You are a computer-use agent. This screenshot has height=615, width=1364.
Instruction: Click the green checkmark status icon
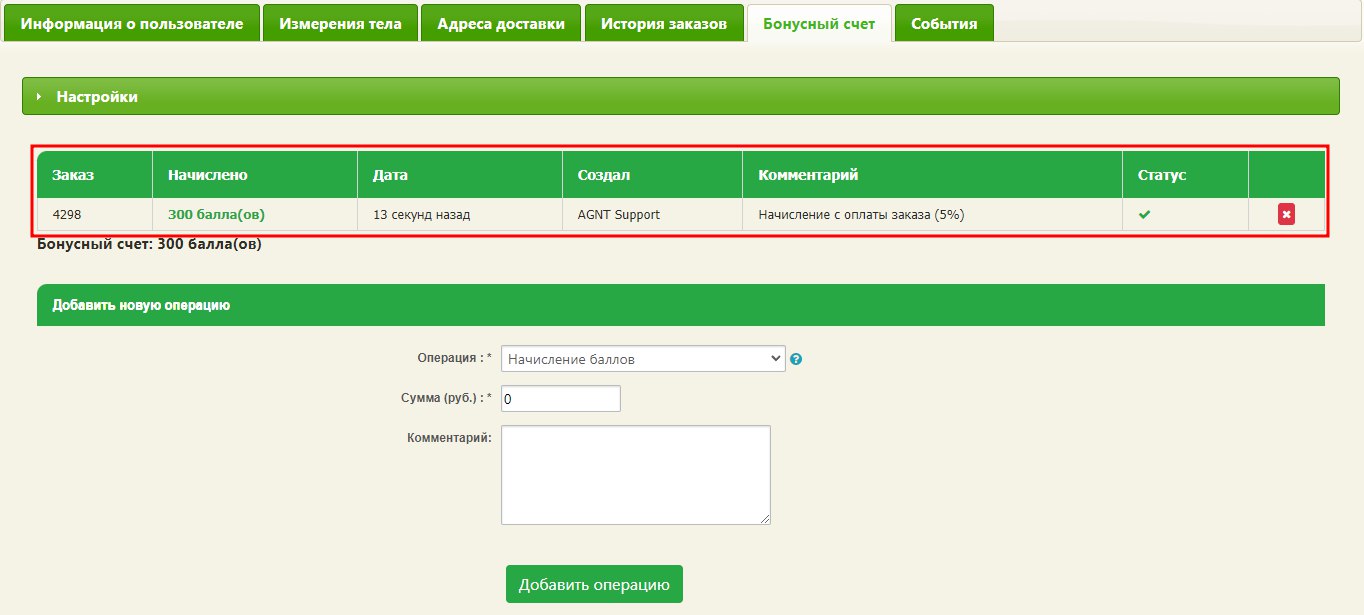point(1145,214)
